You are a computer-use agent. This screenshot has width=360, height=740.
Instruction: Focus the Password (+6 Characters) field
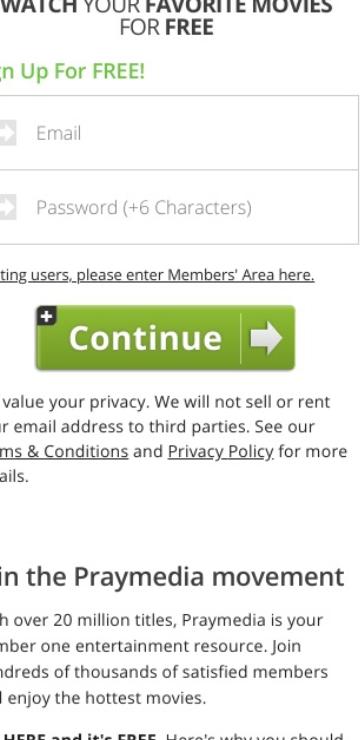(179, 207)
